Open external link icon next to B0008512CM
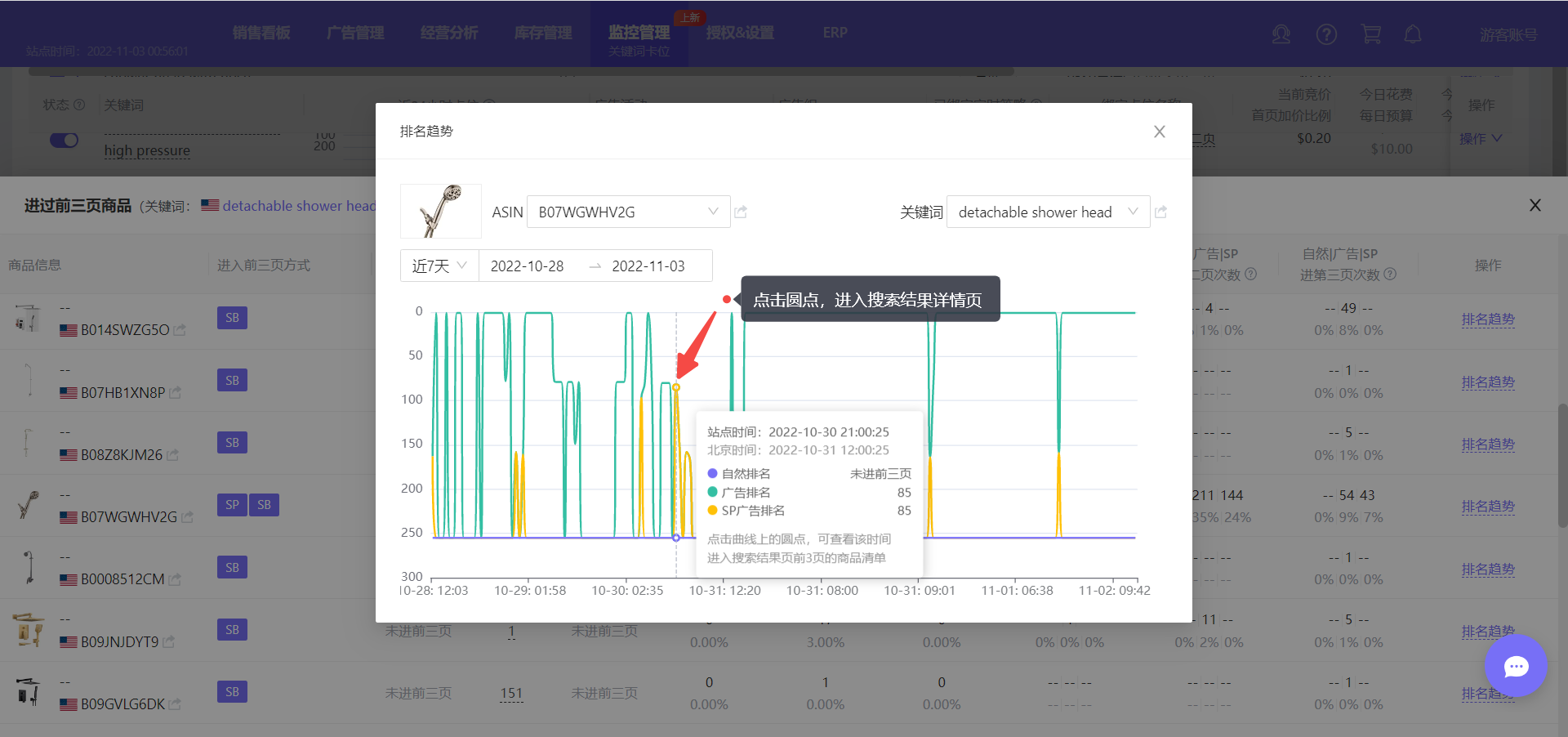This screenshot has height=737, width=1568. (175, 579)
